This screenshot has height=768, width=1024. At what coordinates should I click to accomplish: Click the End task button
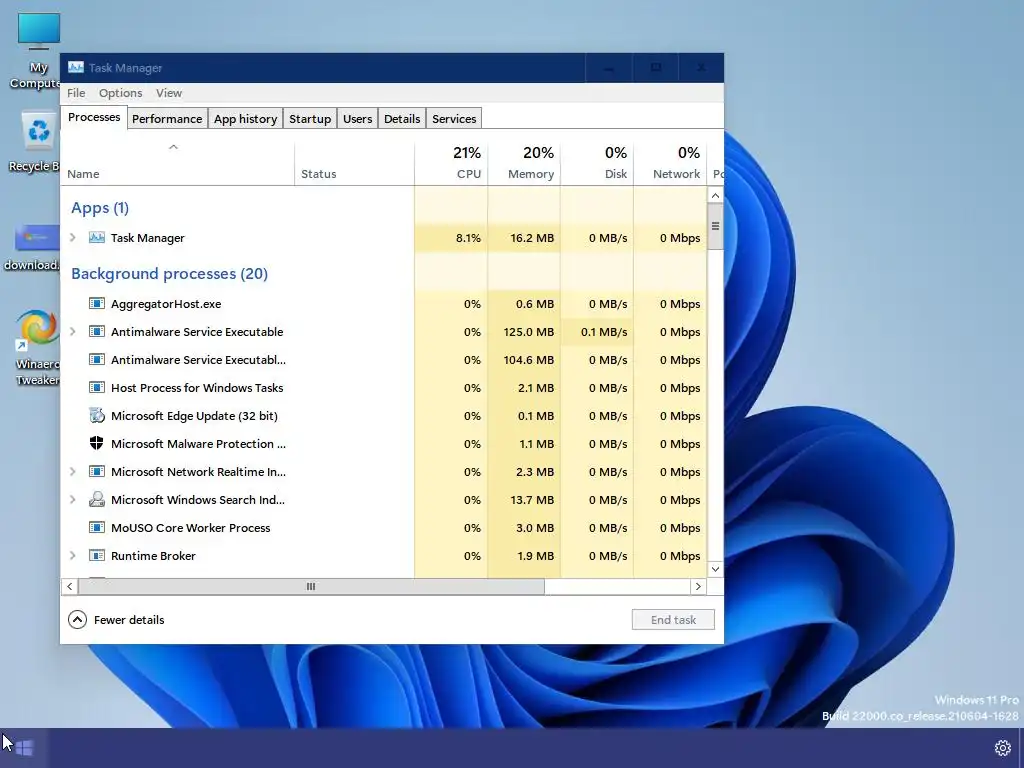click(673, 620)
